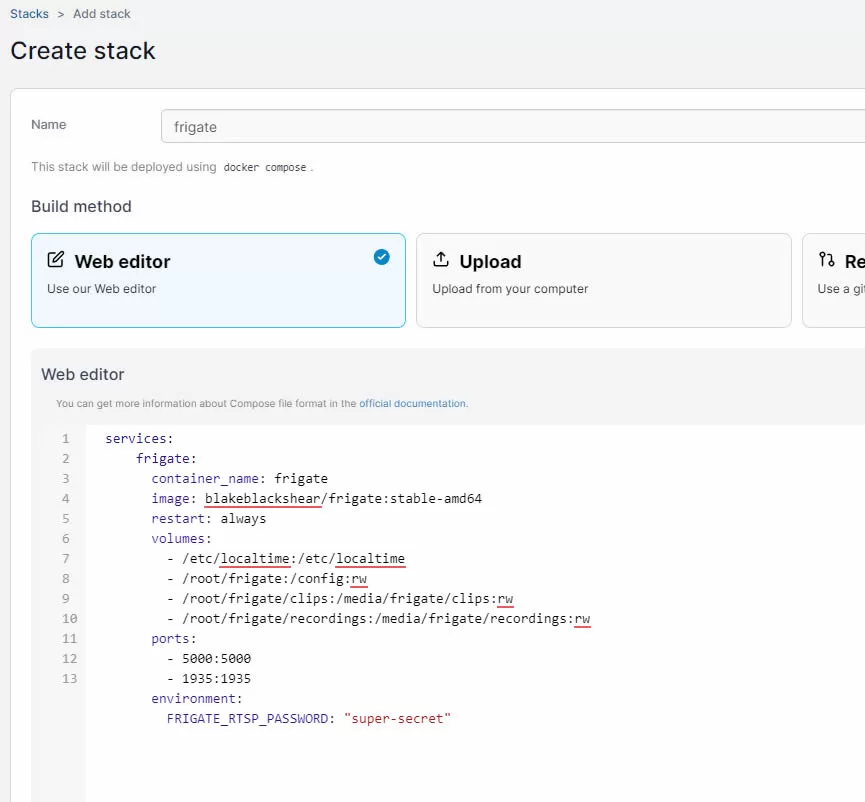This screenshot has height=802, width=865.
Task: Click the 'Add stack' breadcrumb text
Action: click(x=102, y=14)
